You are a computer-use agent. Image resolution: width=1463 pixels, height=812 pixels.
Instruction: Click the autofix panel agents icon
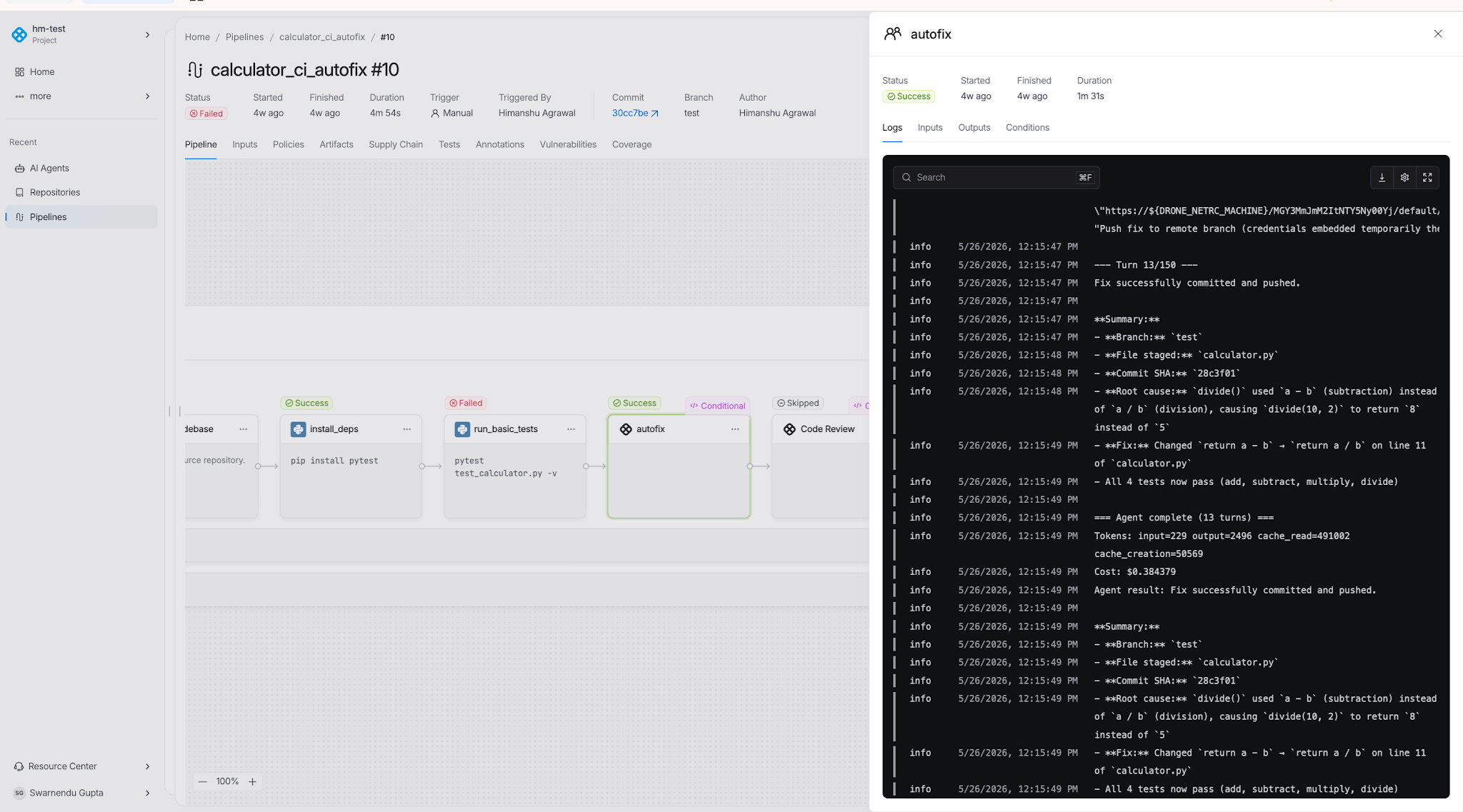[892, 34]
